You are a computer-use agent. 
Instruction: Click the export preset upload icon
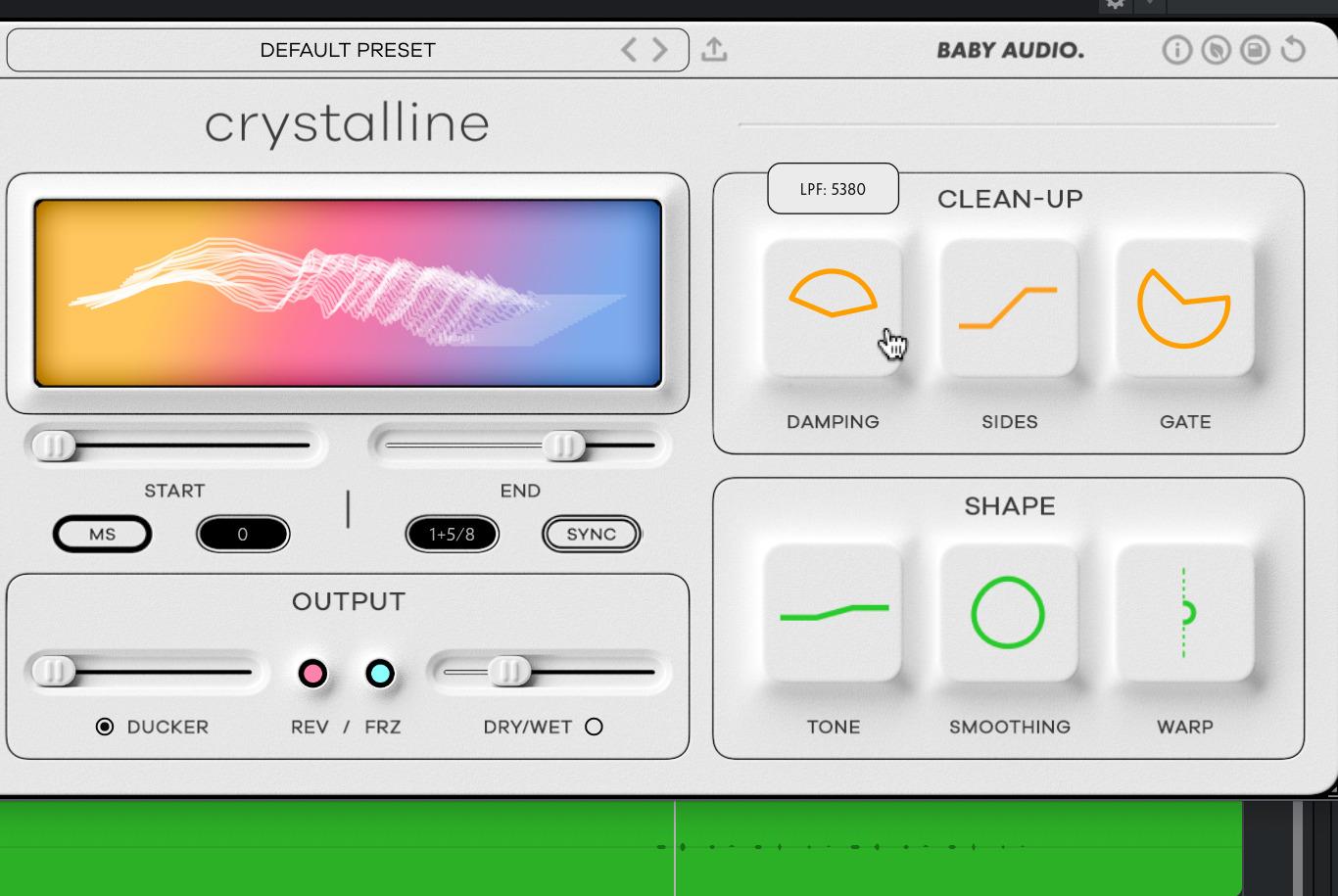pyautogui.click(x=714, y=49)
